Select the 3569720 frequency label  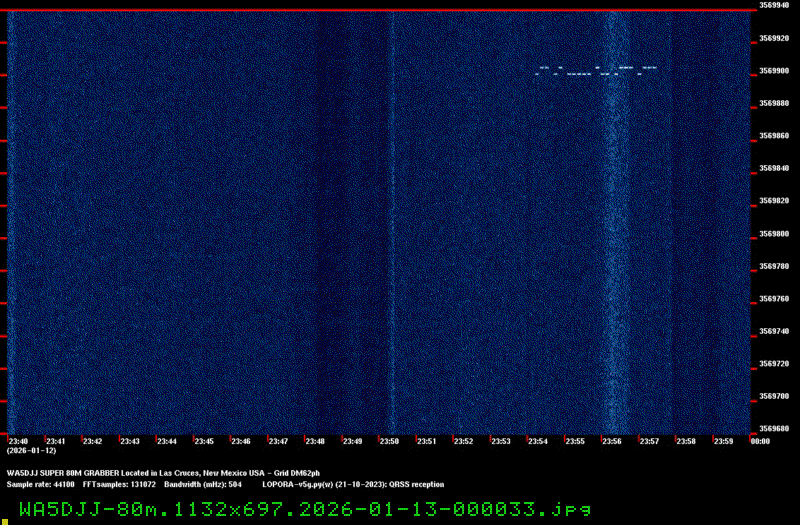774,364
